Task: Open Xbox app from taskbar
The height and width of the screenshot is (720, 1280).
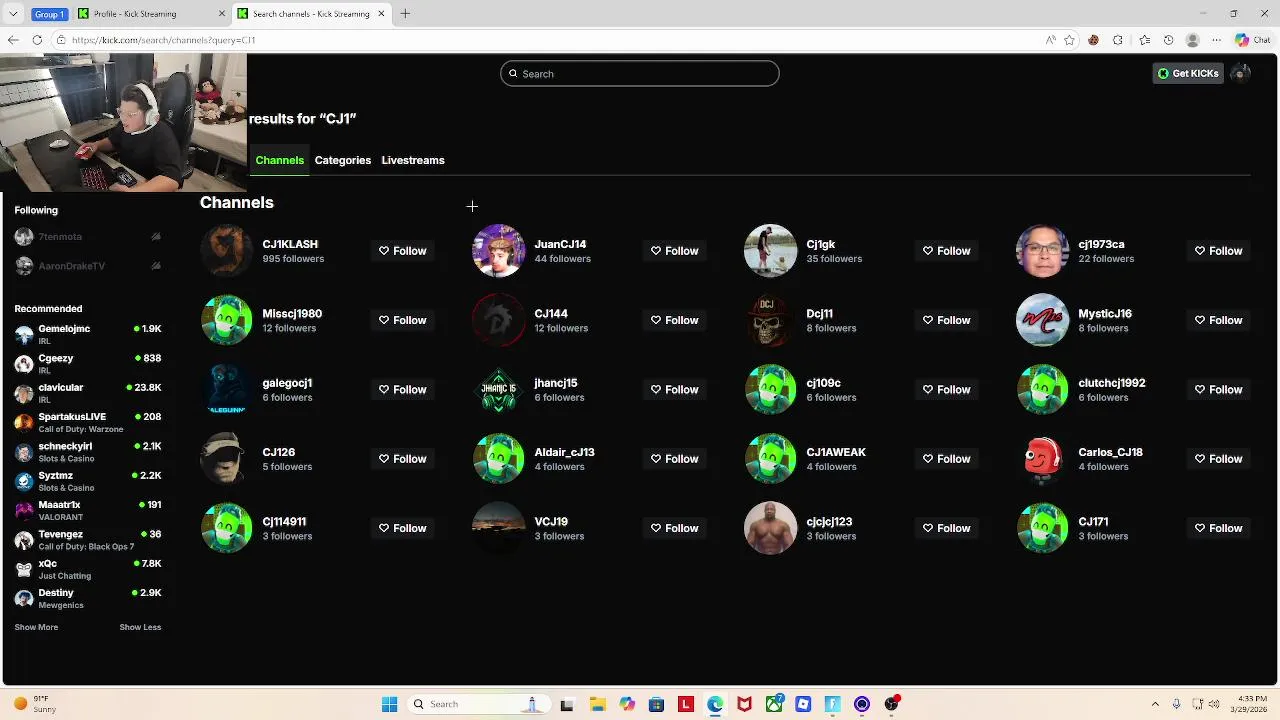Action: [774, 704]
